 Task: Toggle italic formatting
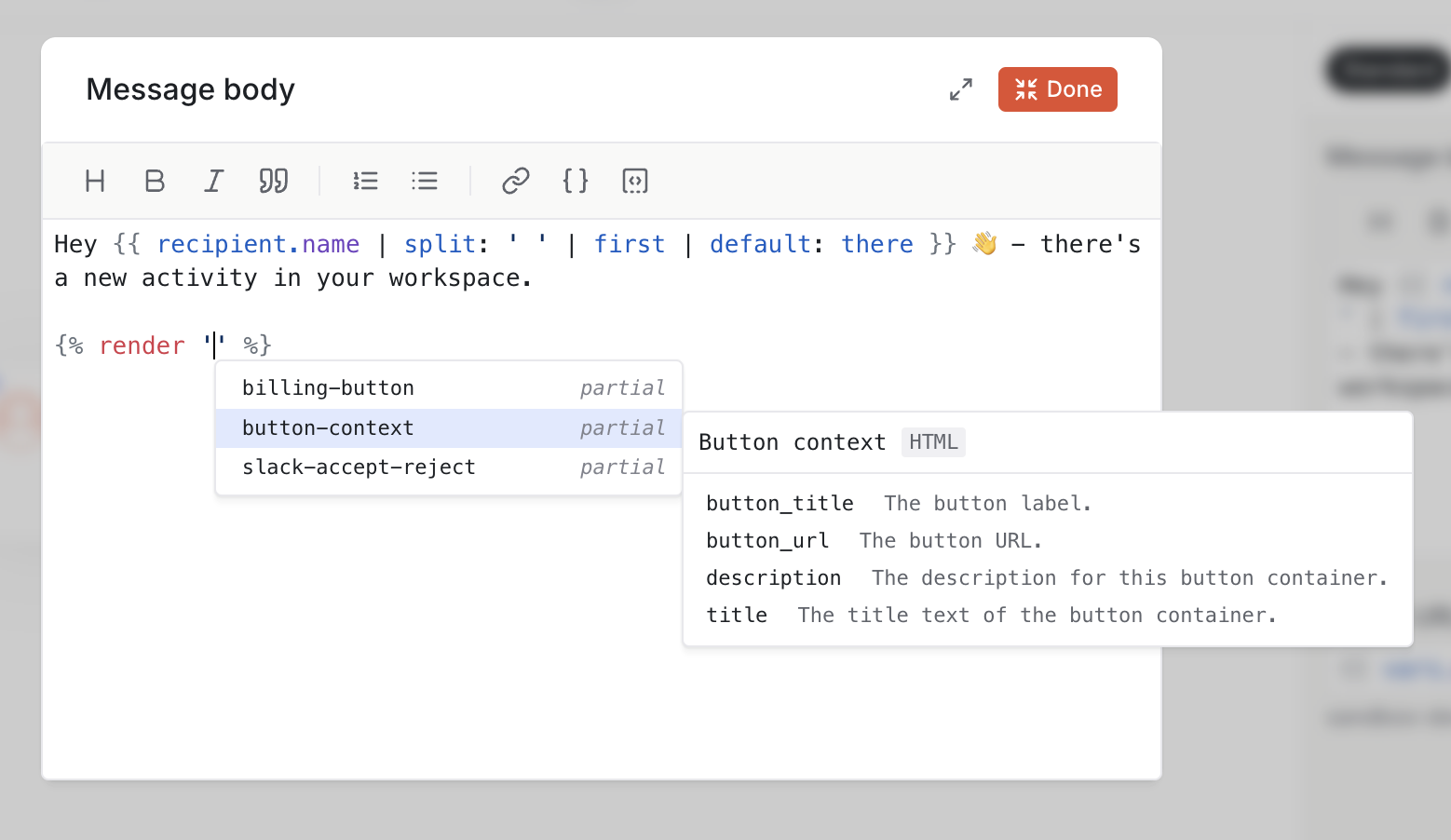(213, 181)
